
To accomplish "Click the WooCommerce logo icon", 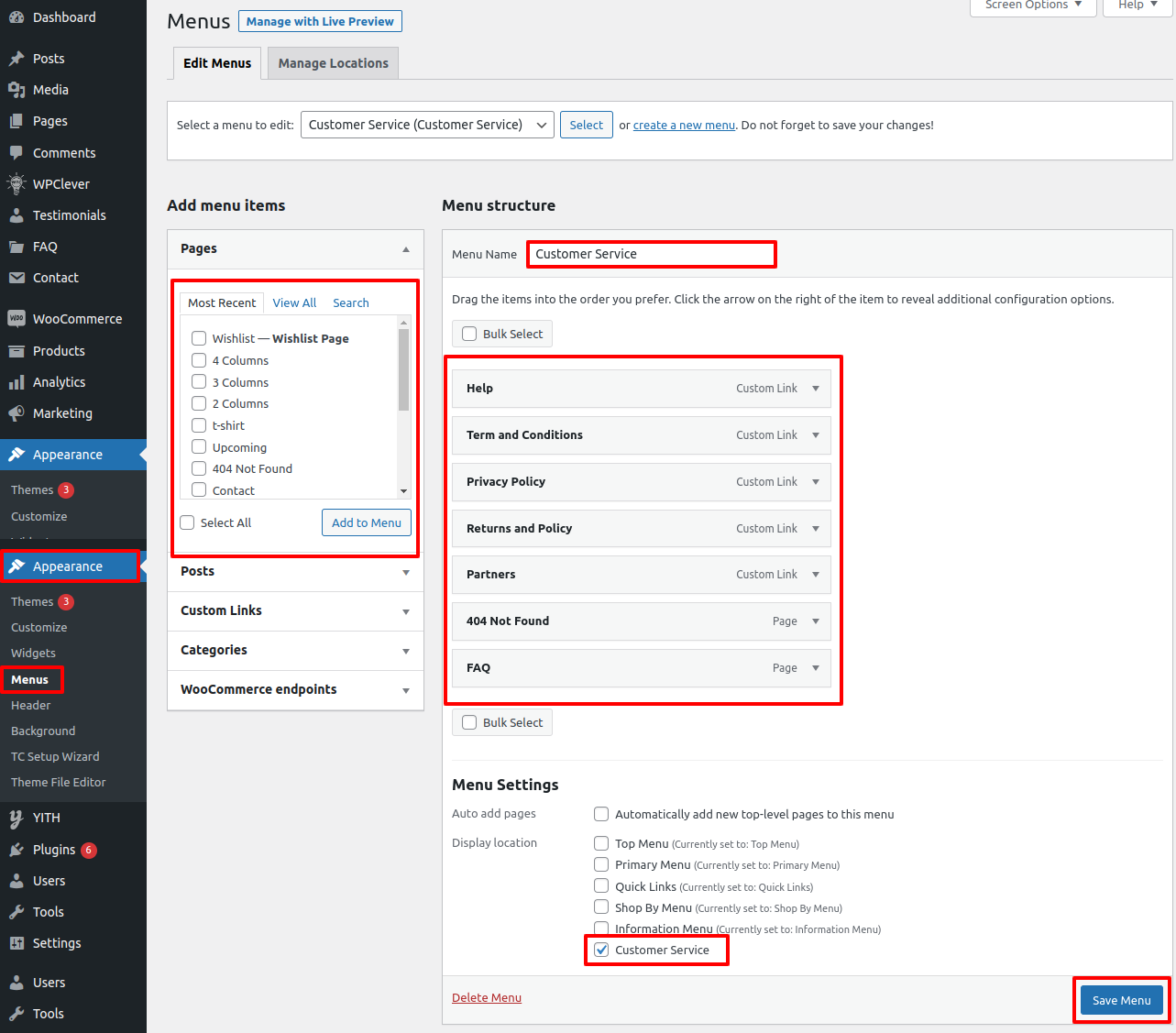I will (16, 319).
